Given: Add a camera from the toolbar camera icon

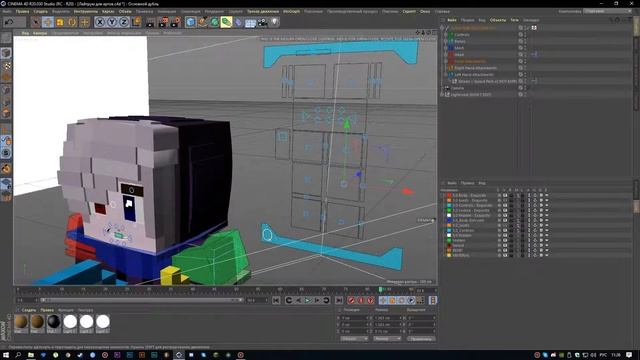Looking at the screenshot, I should (x=262, y=22).
